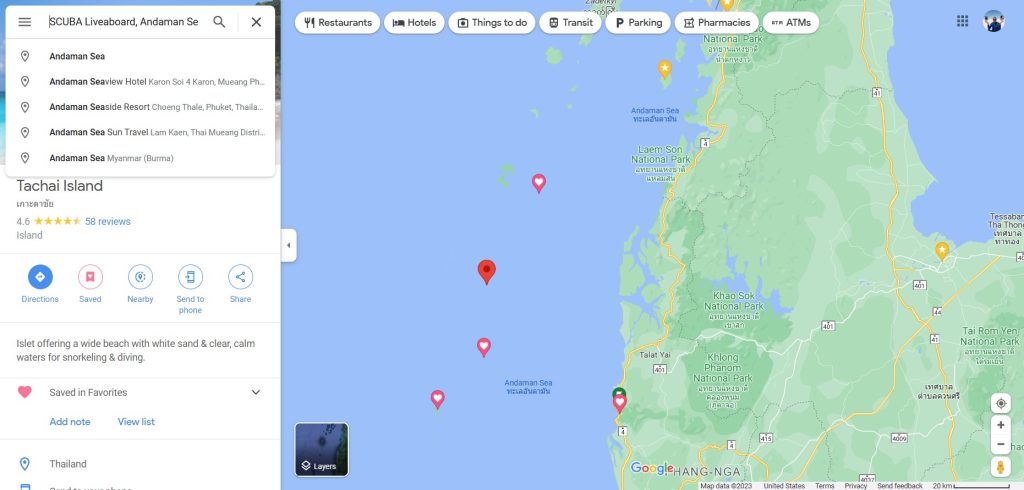The width and height of the screenshot is (1024, 490).
Task: Click the Share icon button
Action: click(x=240, y=277)
